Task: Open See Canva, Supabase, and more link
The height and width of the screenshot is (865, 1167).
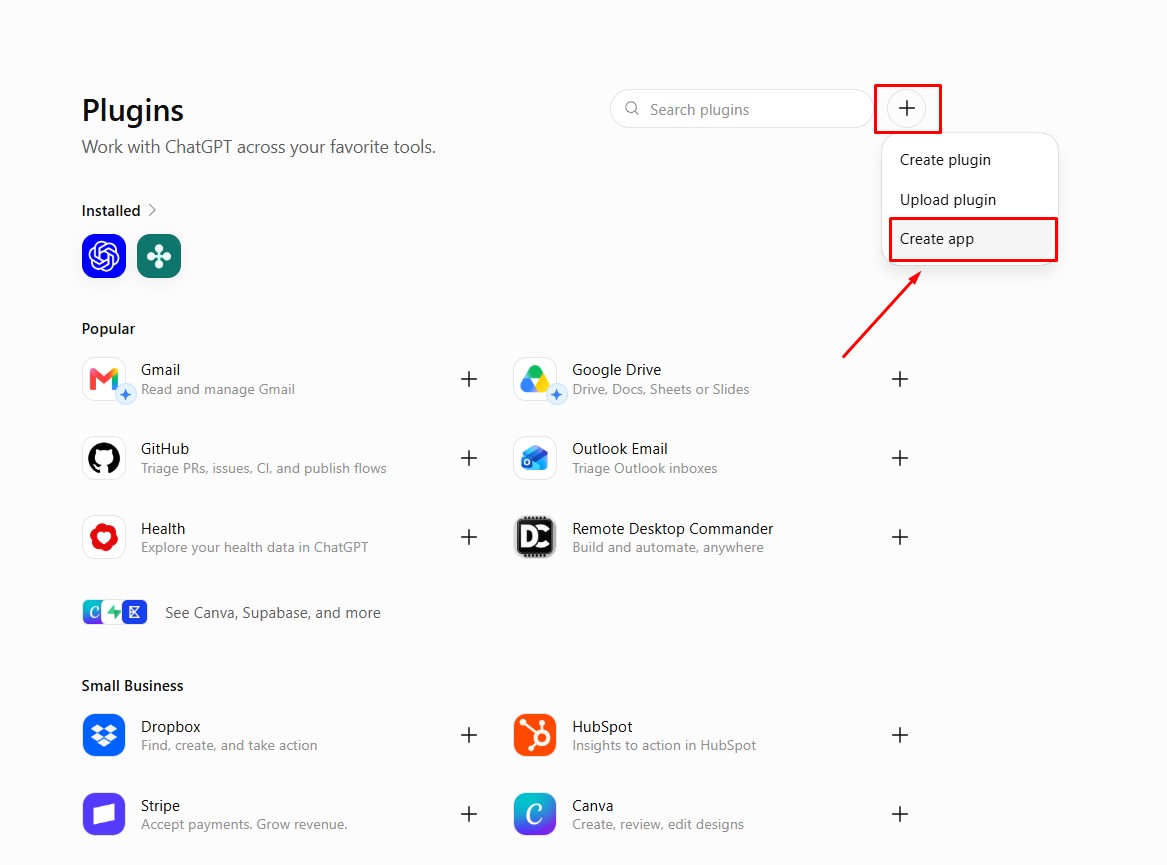Action: click(x=273, y=613)
